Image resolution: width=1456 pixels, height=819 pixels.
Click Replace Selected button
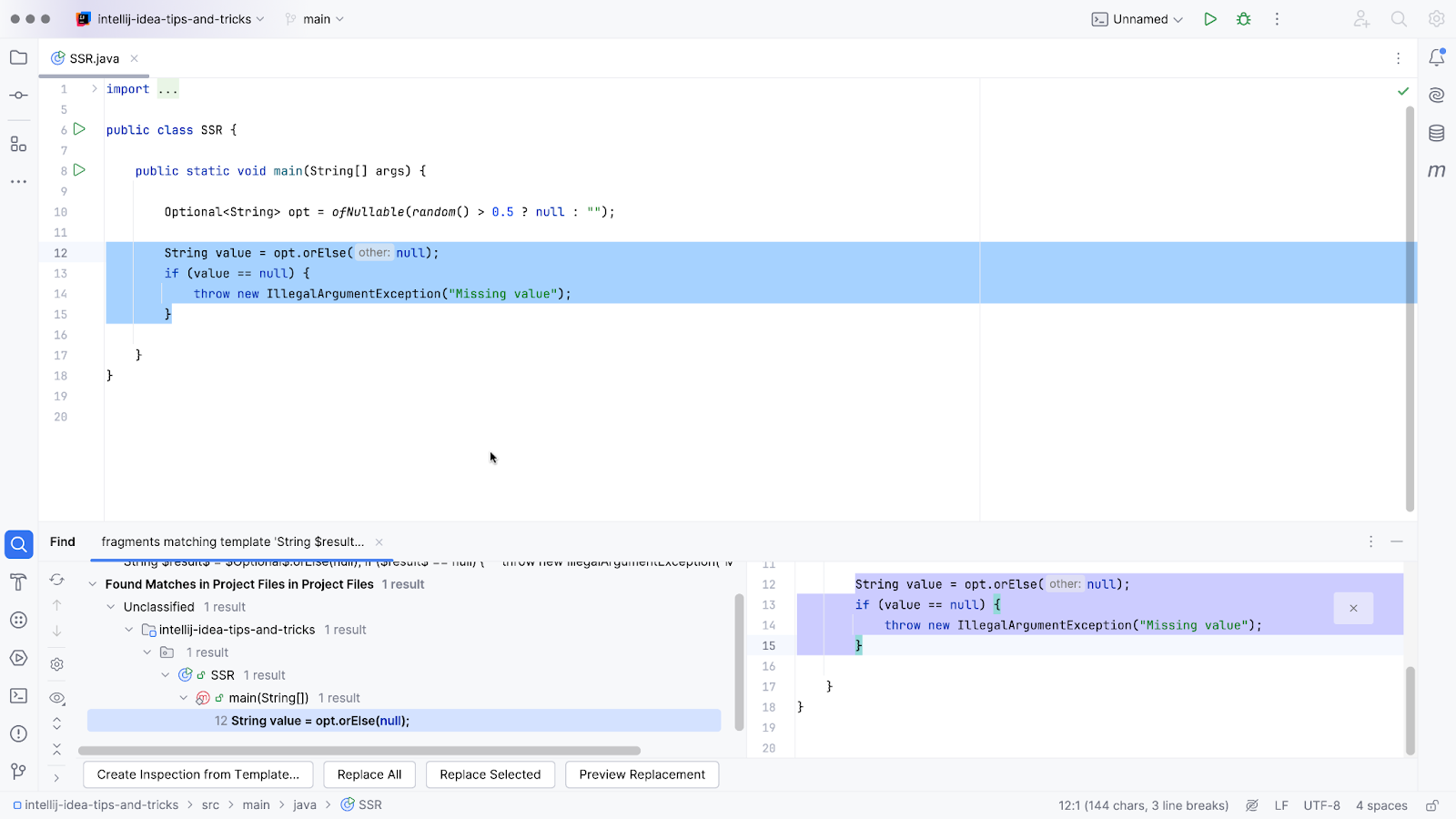490,774
